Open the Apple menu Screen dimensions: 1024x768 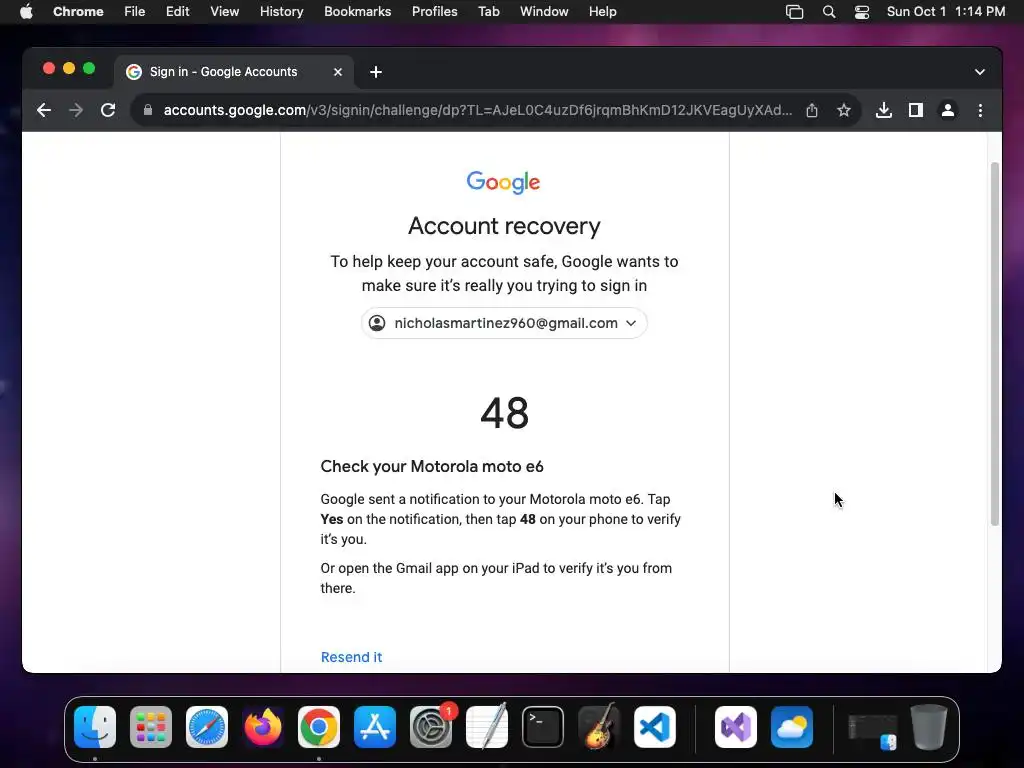pos(26,12)
